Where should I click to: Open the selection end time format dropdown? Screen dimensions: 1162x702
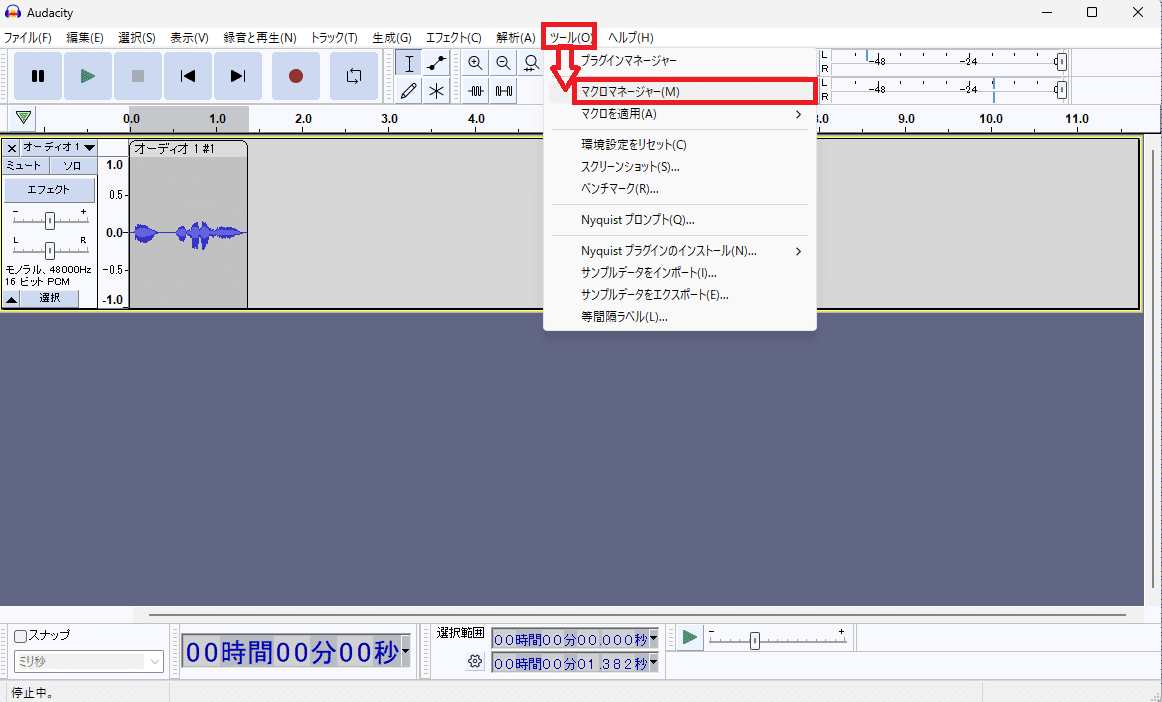coord(653,663)
